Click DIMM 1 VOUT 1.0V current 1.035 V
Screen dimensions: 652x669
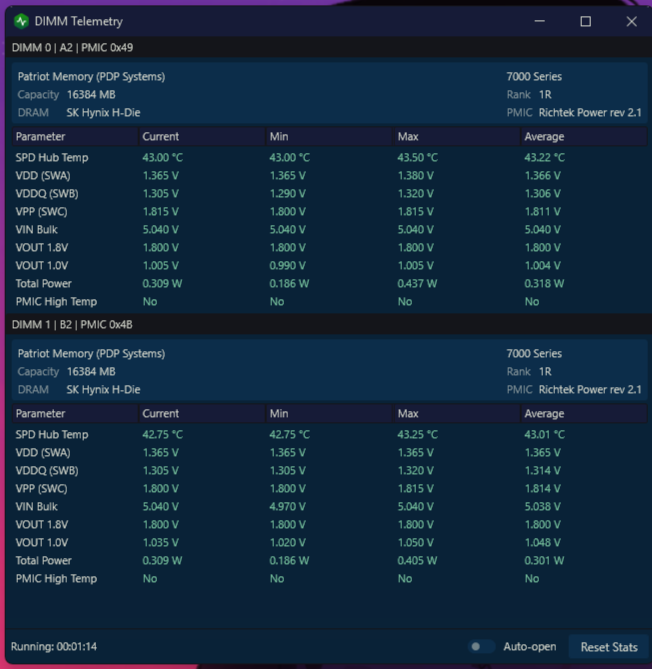coord(160,542)
